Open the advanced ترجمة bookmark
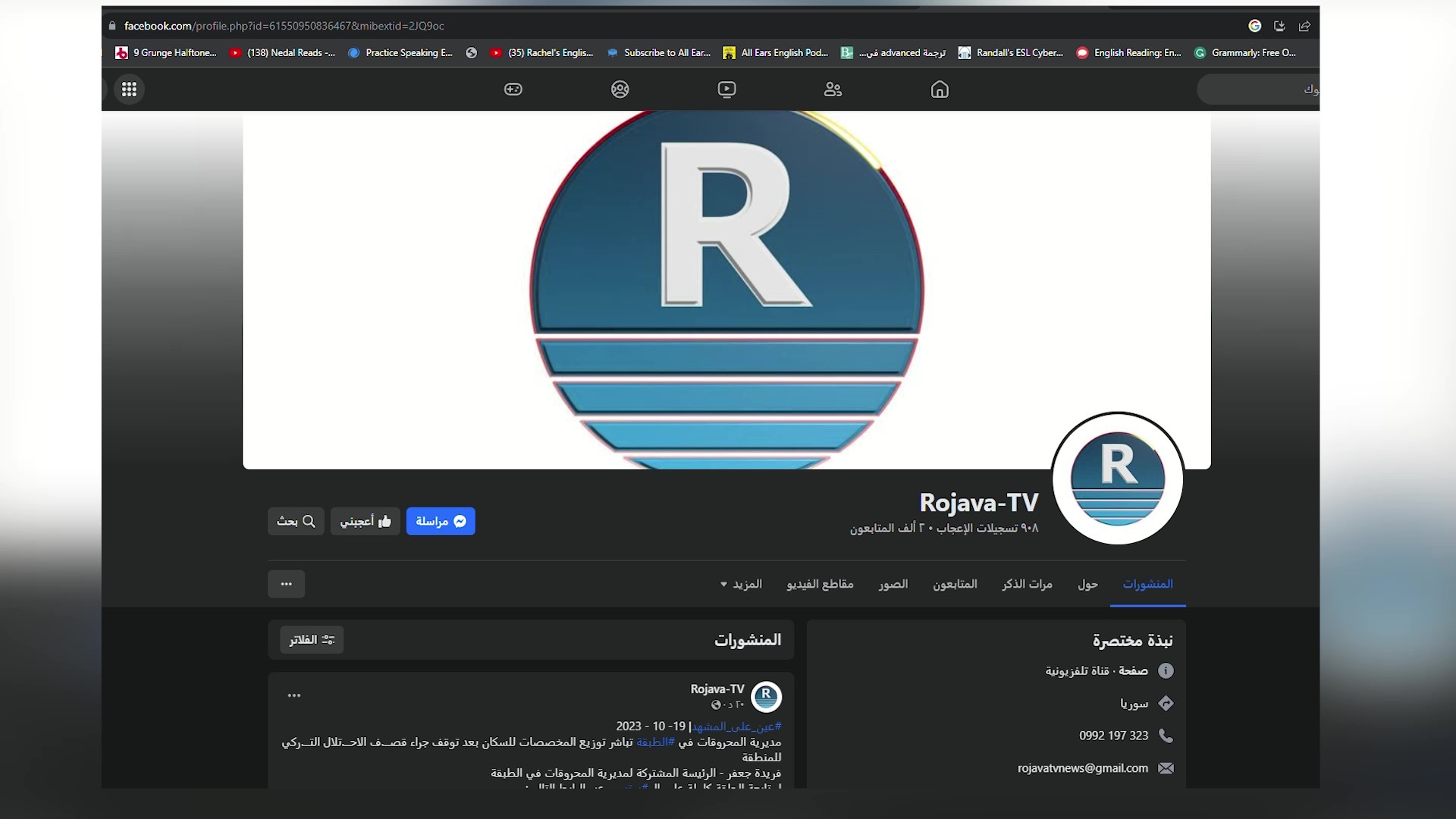 [x=893, y=52]
